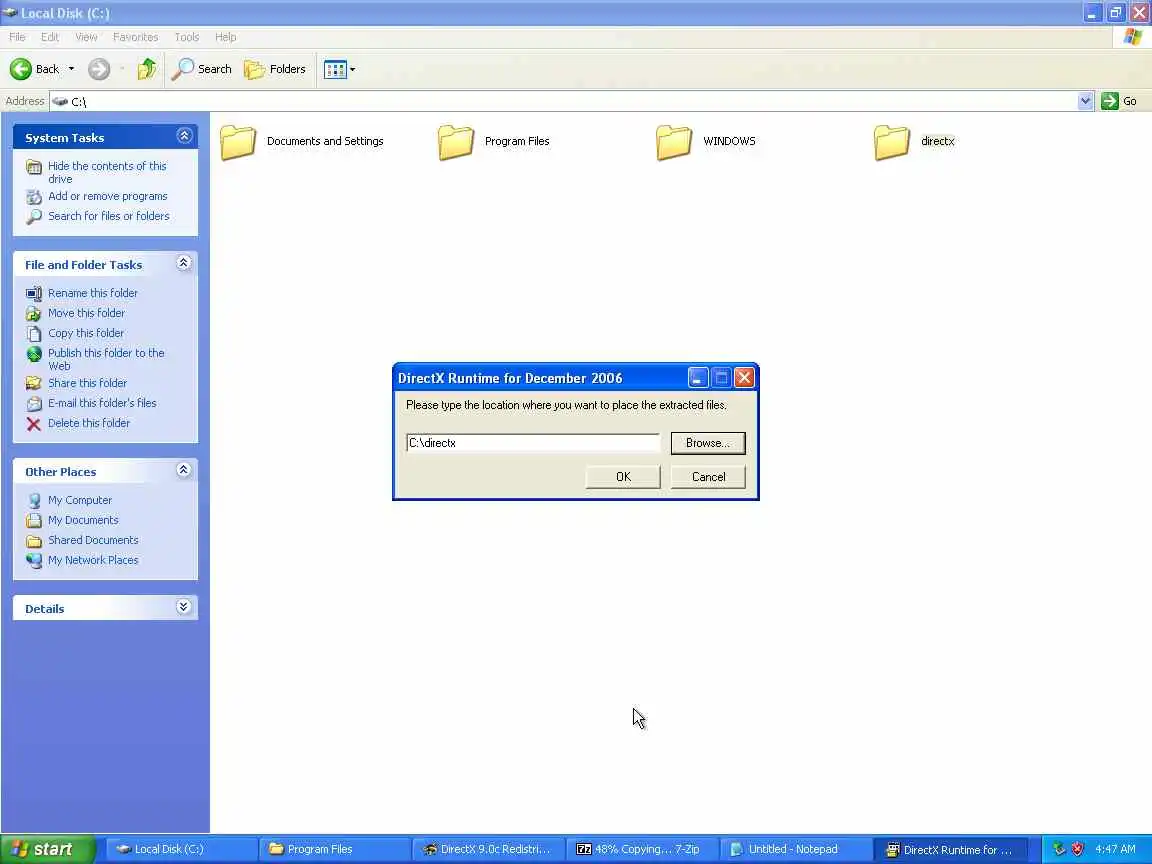Switch to DirectX 9.0c Redistributable taskbar button
This screenshot has width=1152, height=864.
[x=488, y=849]
